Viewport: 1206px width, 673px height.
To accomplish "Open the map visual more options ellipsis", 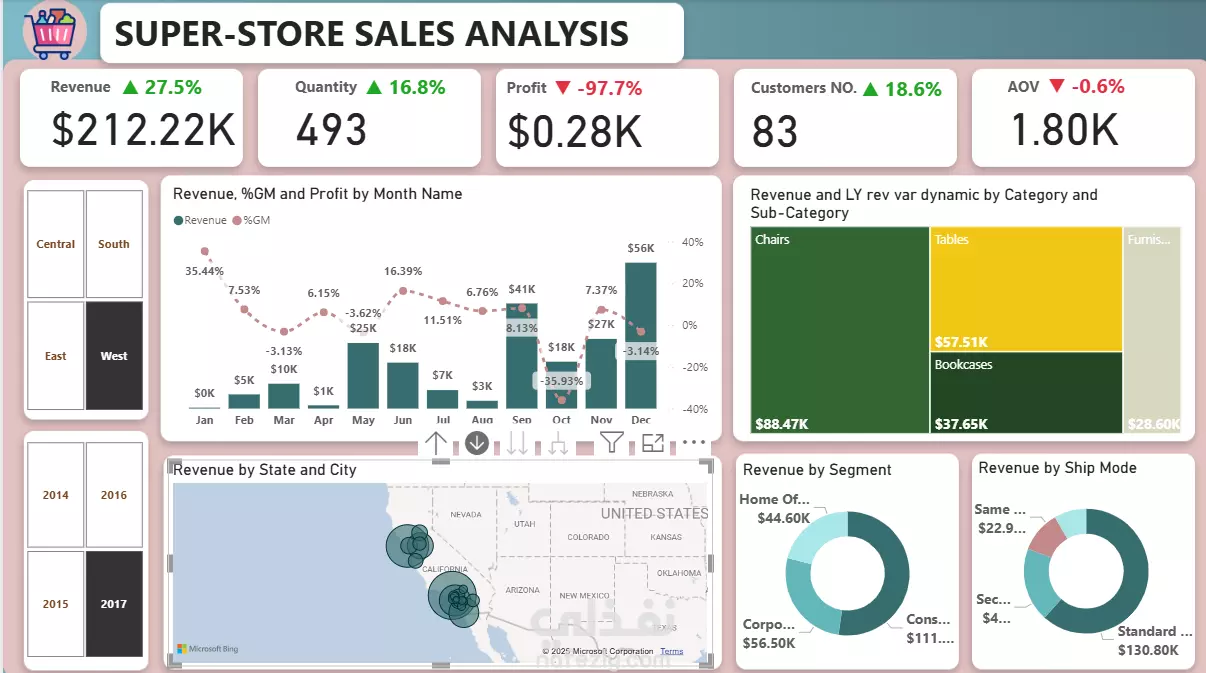I will [x=694, y=442].
